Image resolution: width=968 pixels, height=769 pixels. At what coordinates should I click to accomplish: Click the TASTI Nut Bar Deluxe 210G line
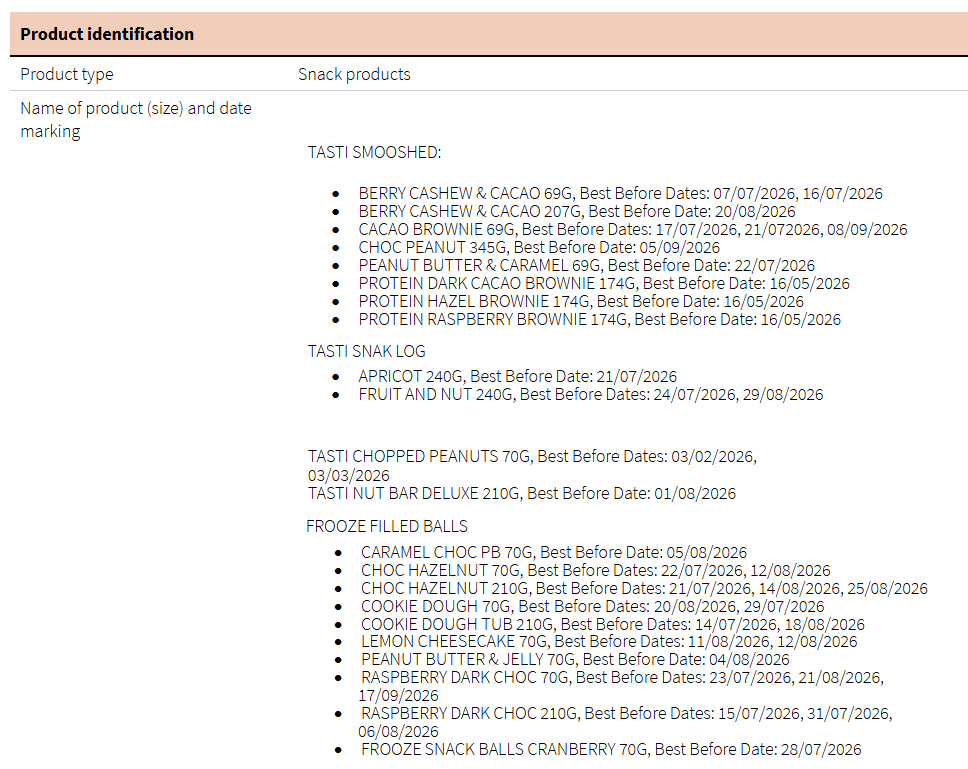(x=521, y=493)
